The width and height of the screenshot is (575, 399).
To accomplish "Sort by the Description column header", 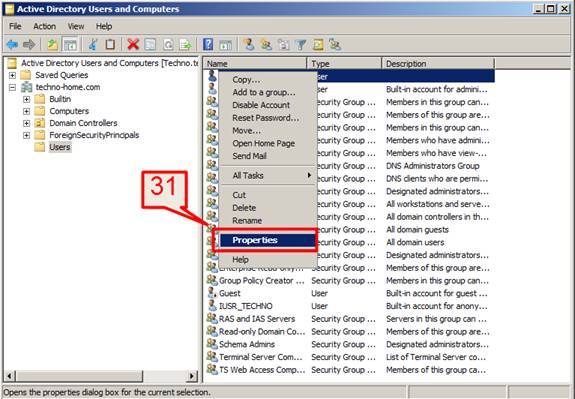I will tap(438, 63).
